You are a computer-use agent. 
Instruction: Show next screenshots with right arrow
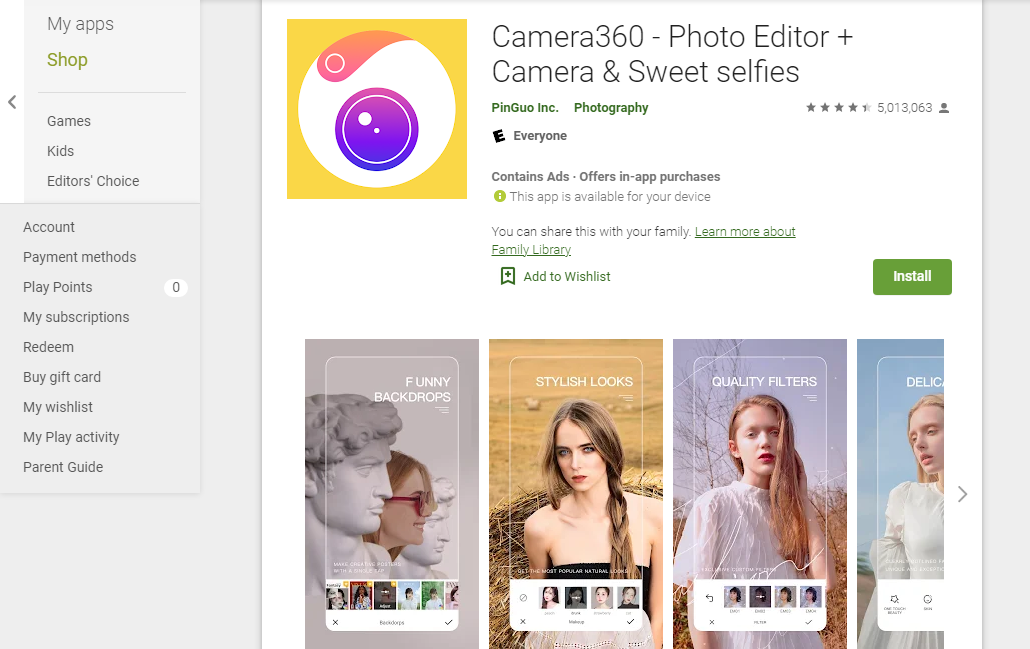coord(962,494)
